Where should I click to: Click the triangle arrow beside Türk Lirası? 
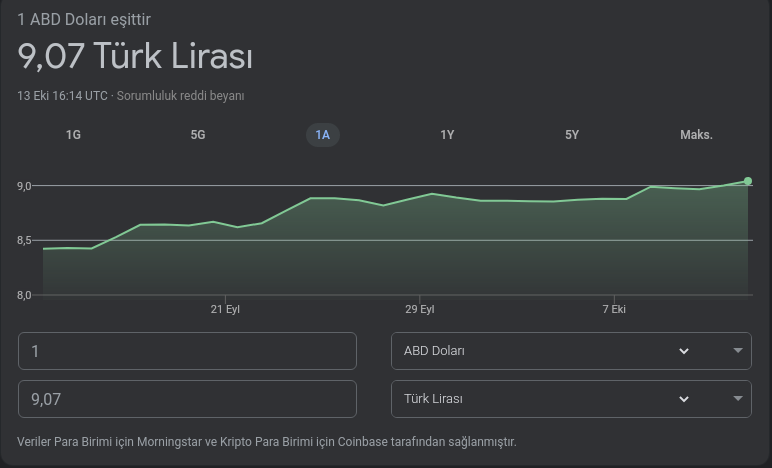(738, 399)
